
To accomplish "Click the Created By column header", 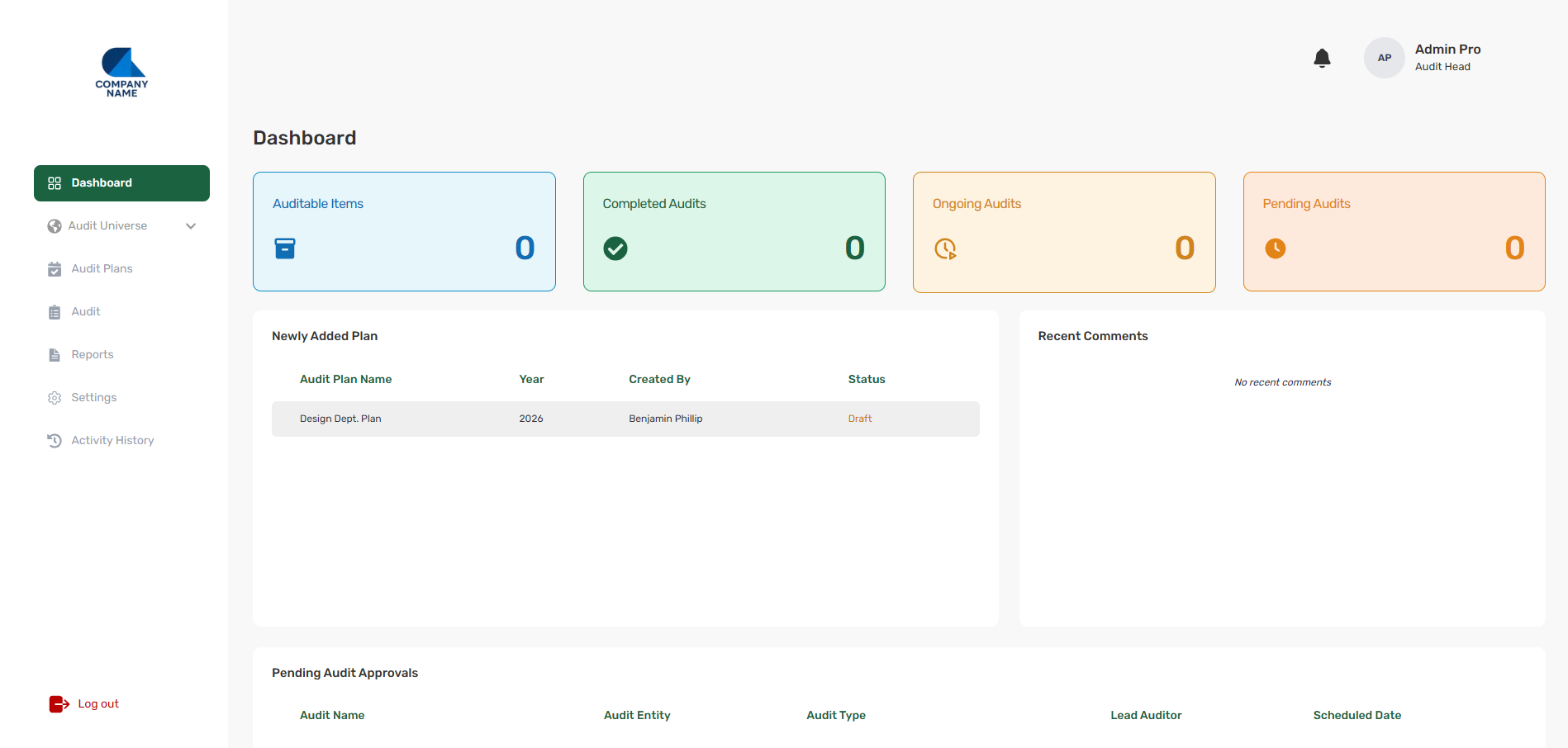I will [x=659, y=380].
